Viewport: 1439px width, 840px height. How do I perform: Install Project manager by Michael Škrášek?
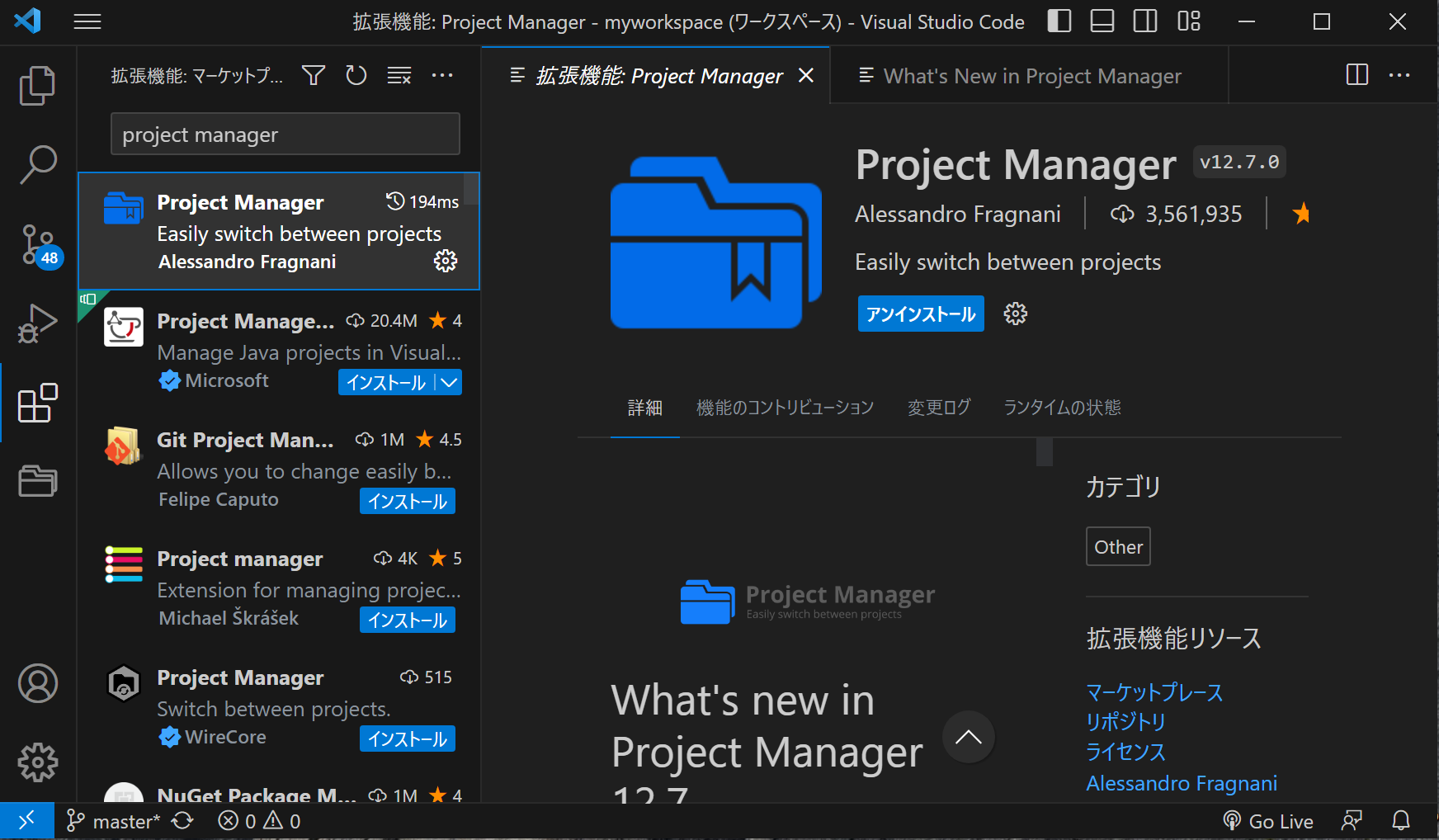coord(408,620)
